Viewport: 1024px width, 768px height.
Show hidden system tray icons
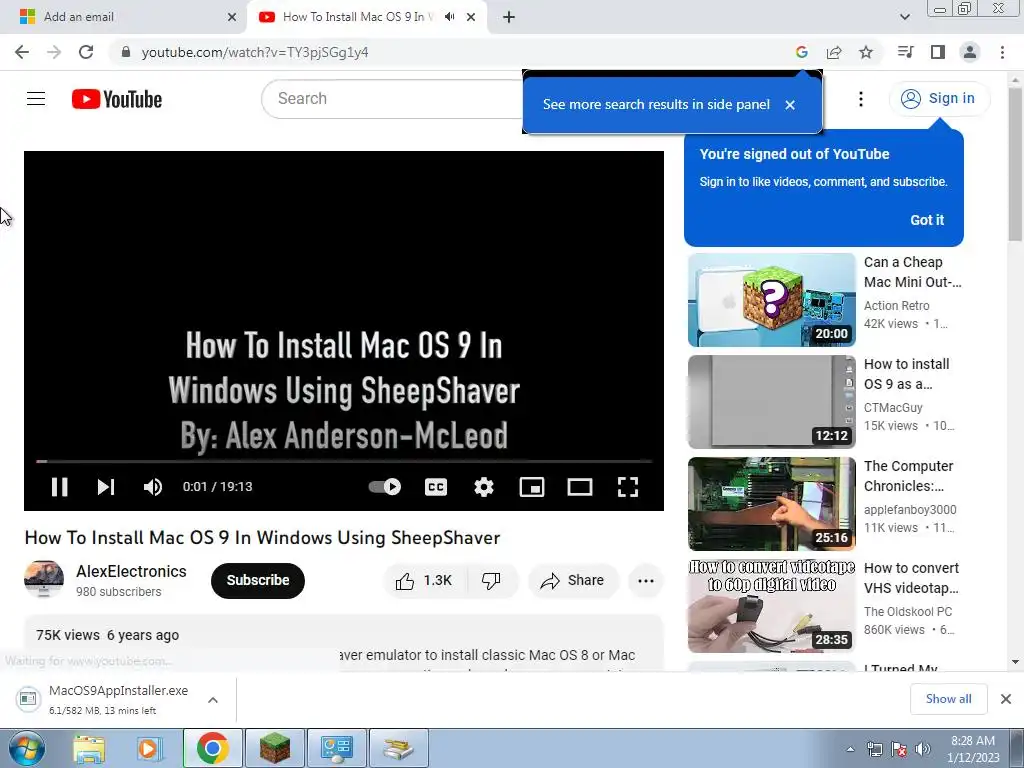tap(850, 749)
